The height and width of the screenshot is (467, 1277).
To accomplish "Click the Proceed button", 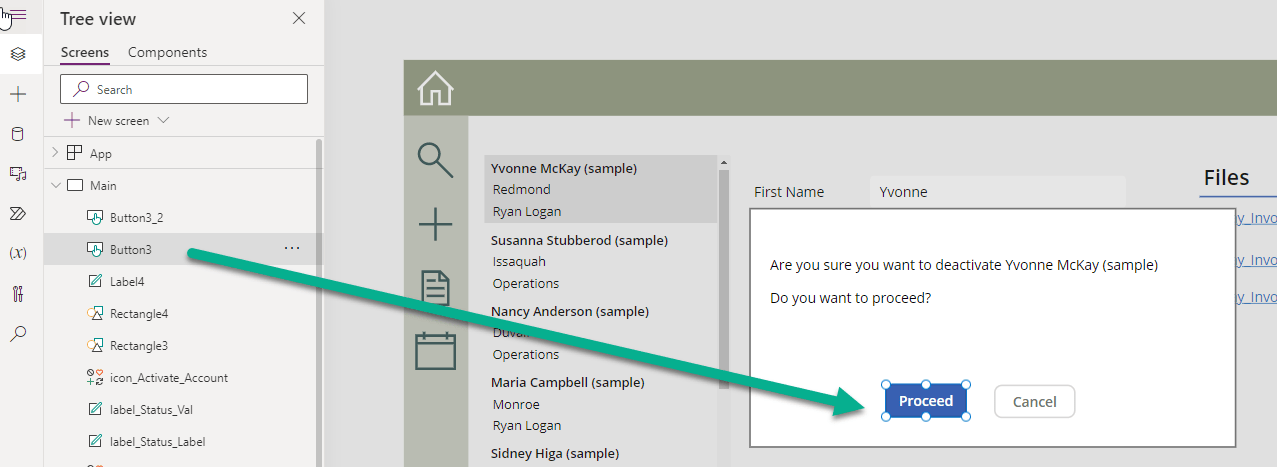I will [x=926, y=401].
